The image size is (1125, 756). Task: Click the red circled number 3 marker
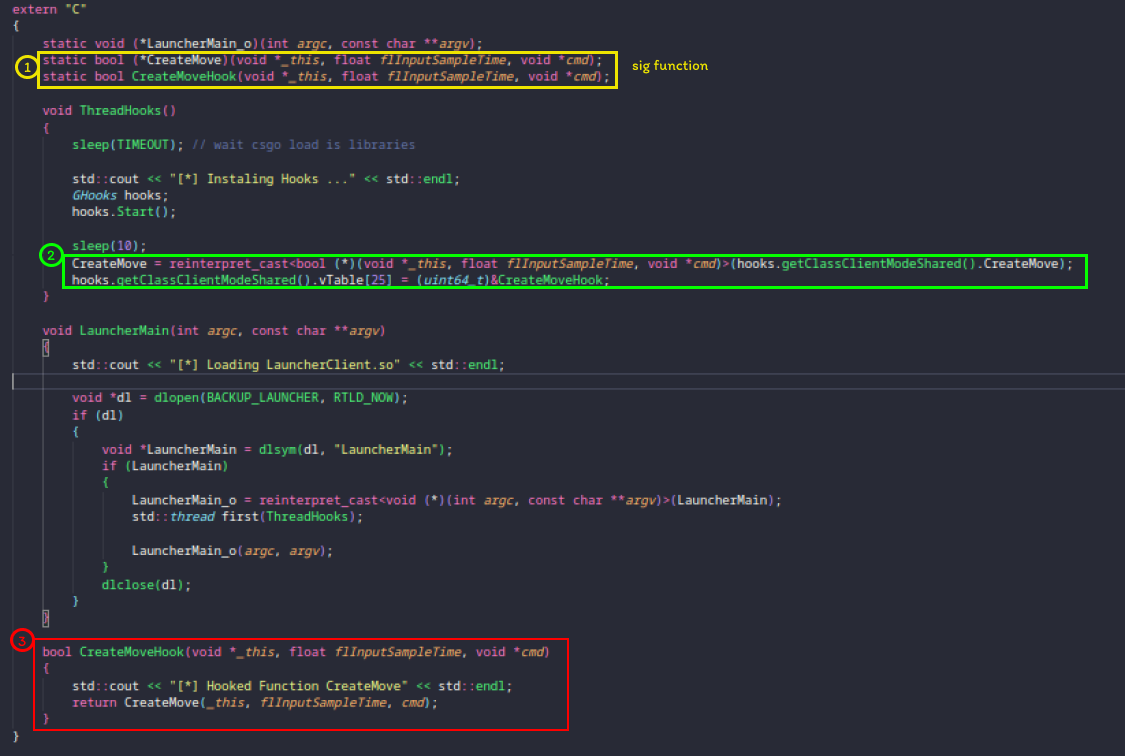pyautogui.click(x=23, y=639)
